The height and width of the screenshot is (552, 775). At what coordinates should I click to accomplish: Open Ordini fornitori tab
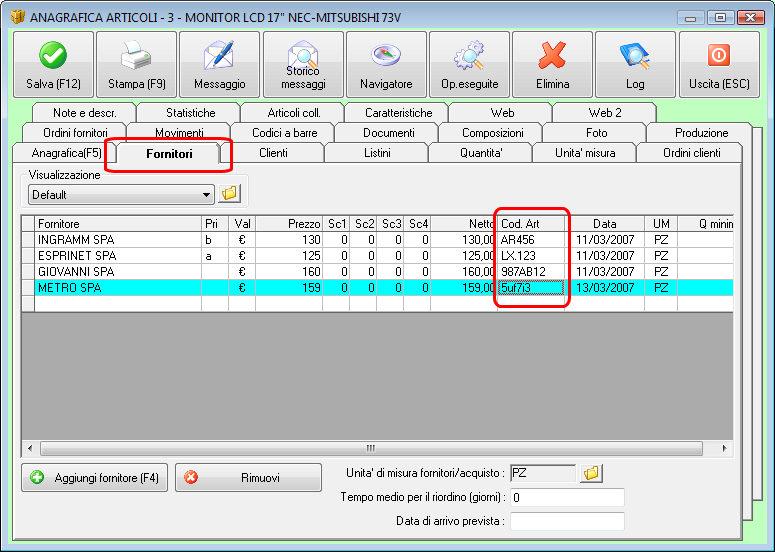coord(75,133)
